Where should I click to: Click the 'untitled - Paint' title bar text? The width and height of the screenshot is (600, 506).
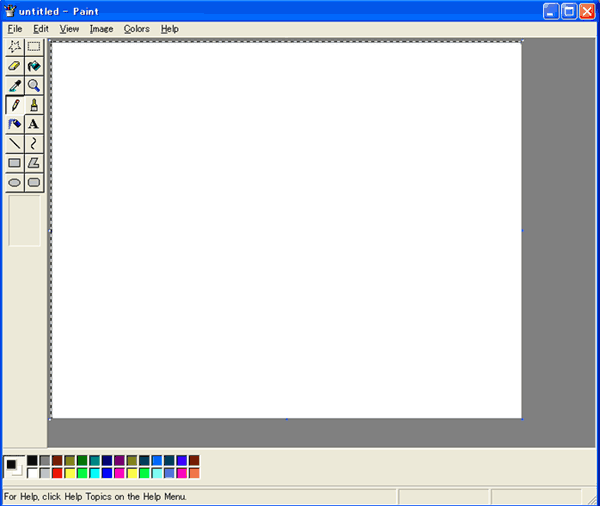coord(59,11)
